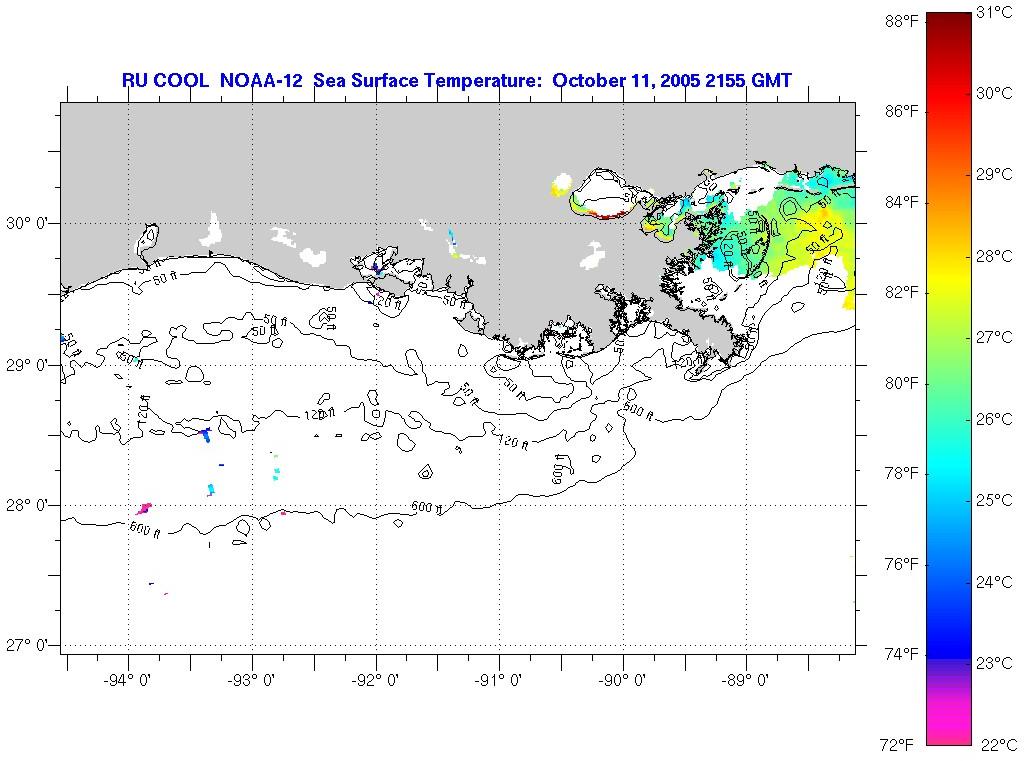Screen dimensions: 1024x761
Task: Click the "29° 0'" latitude label
Action: point(27,365)
